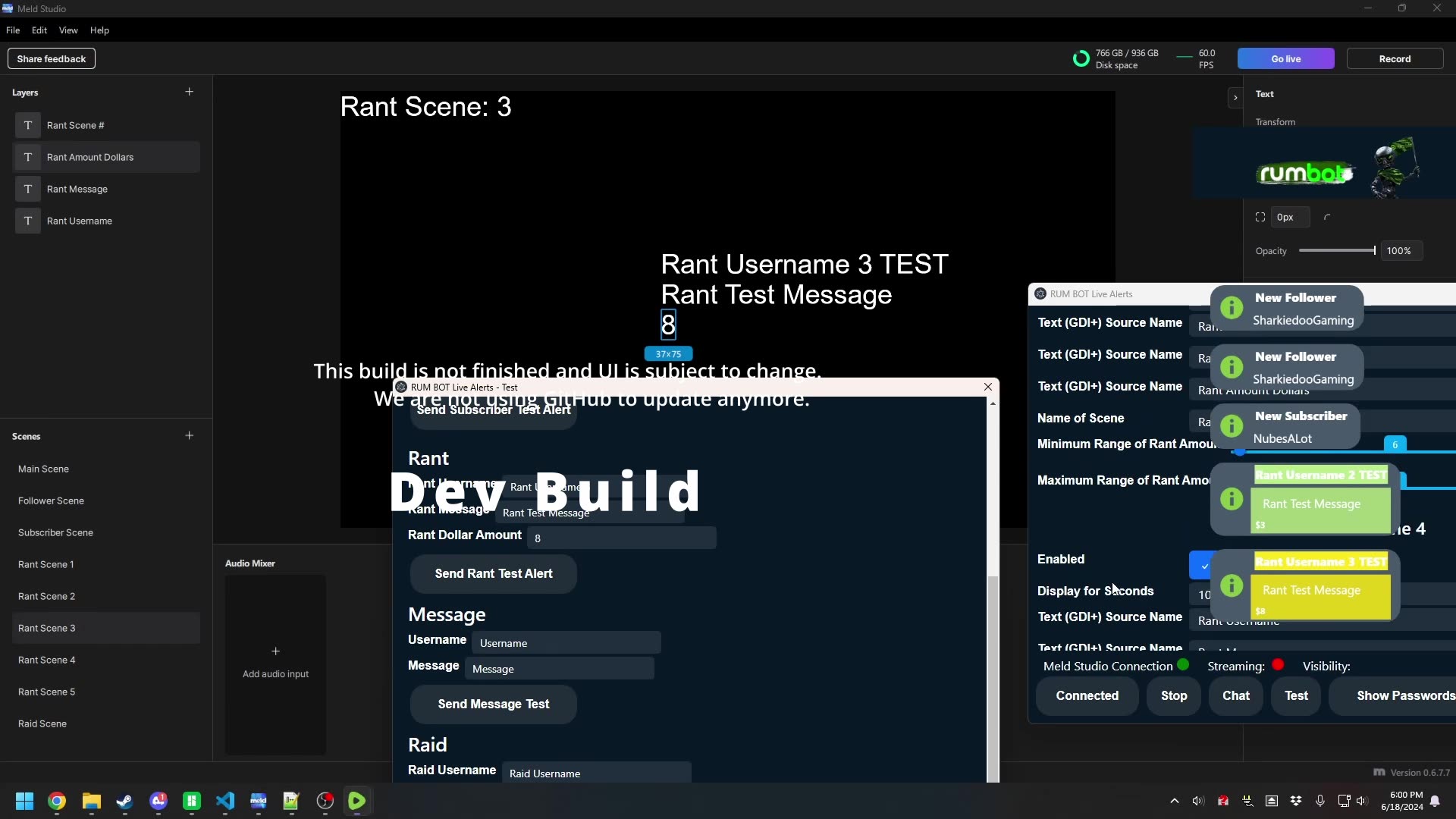Image resolution: width=1456 pixels, height=819 pixels.
Task: Click the Meld Studio Connection status dot
Action: click(x=1185, y=664)
